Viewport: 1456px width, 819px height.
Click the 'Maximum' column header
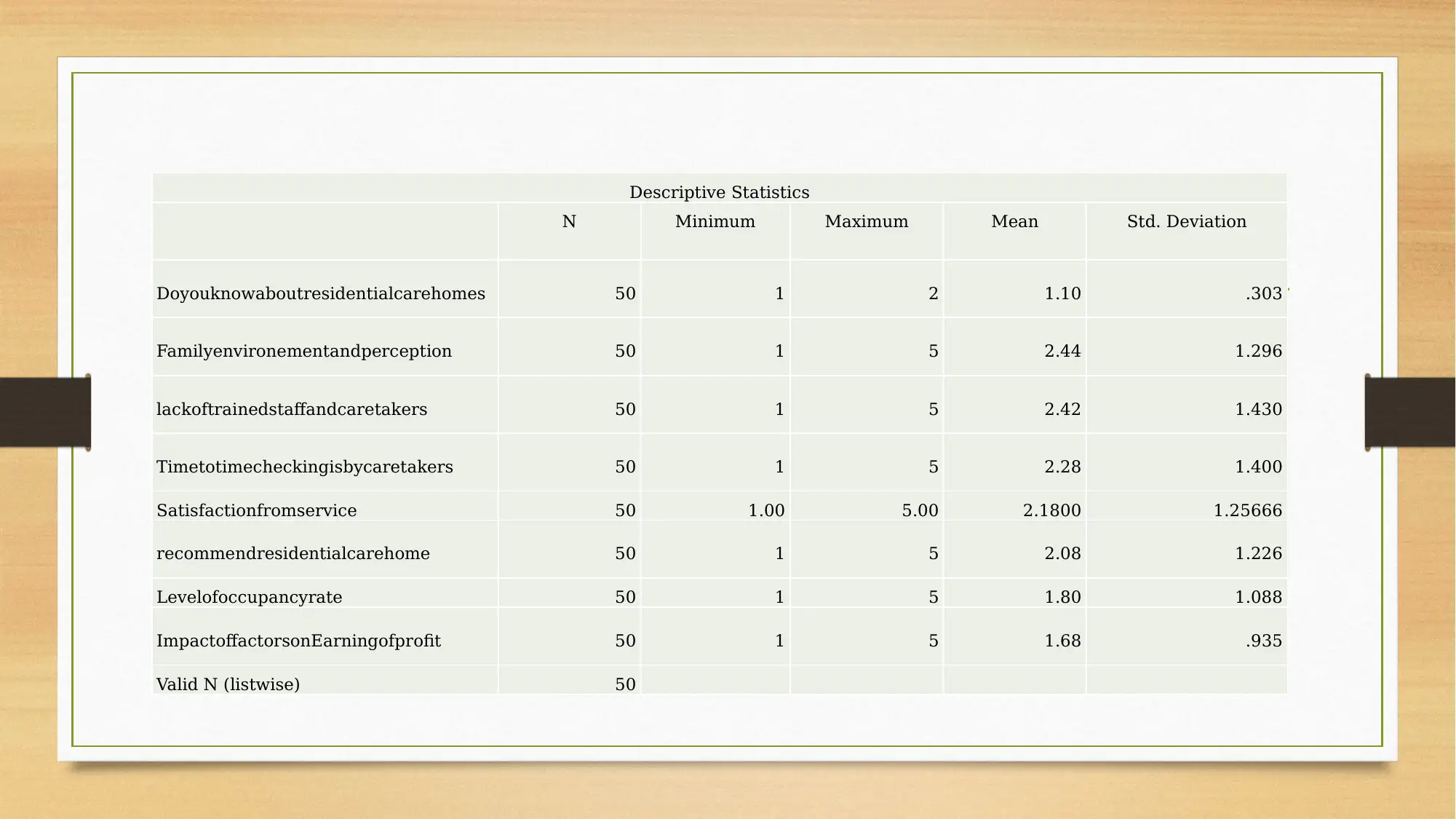click(x=867, y=221)
